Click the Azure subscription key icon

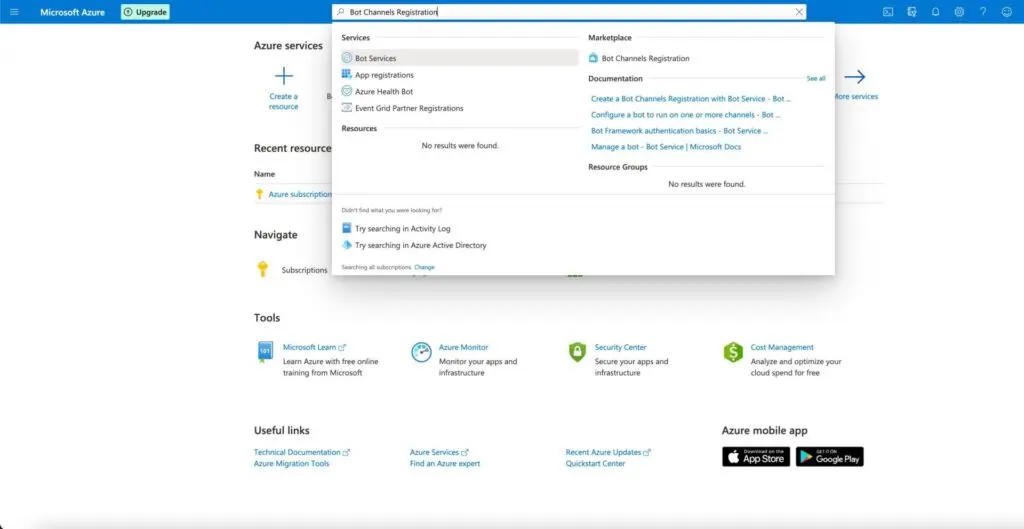point(259,194)
